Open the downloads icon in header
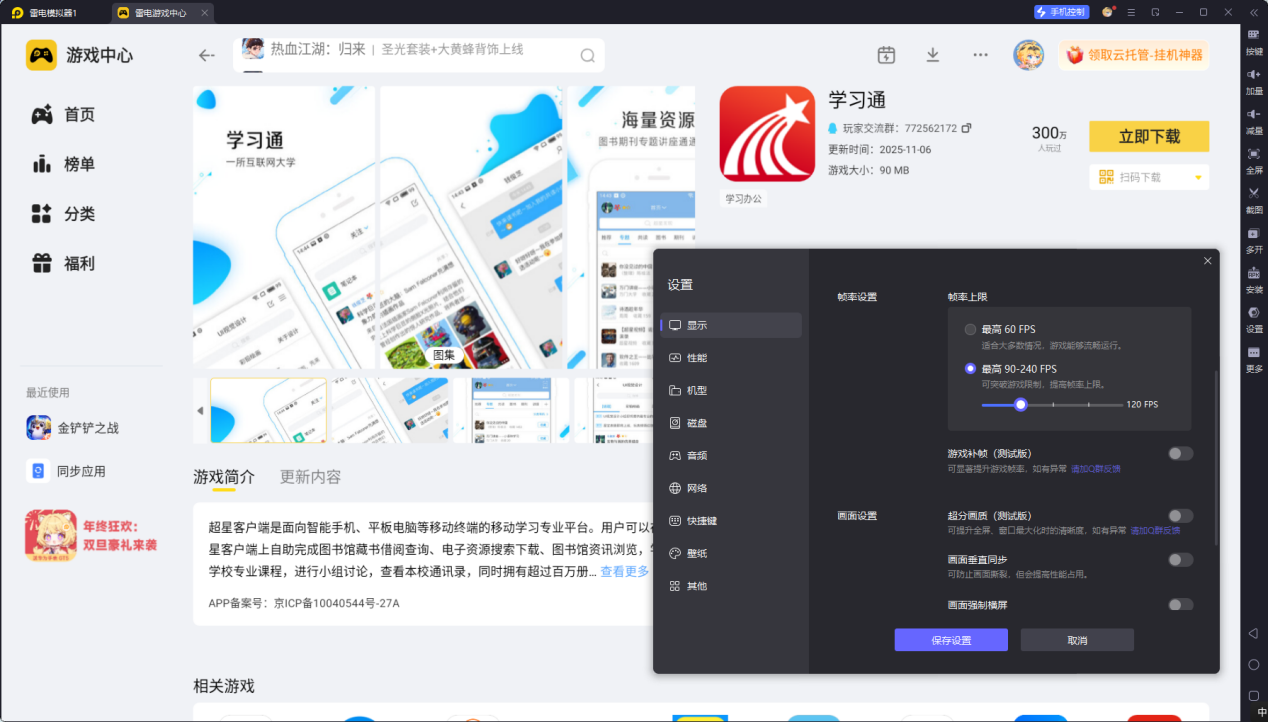Image resolution: width=1268 pixels, height=722 pixels. [933, 55]
